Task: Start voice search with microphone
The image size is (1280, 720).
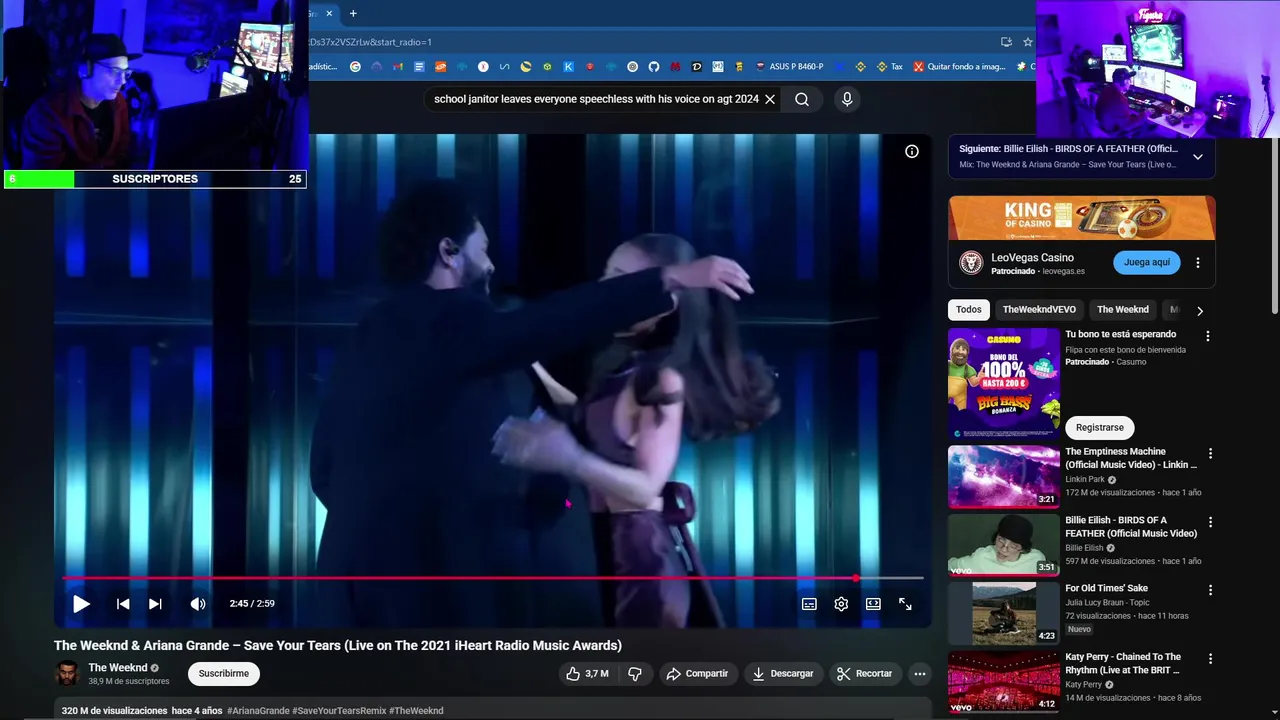Action: pyautogui.click(x=847, y=99)
